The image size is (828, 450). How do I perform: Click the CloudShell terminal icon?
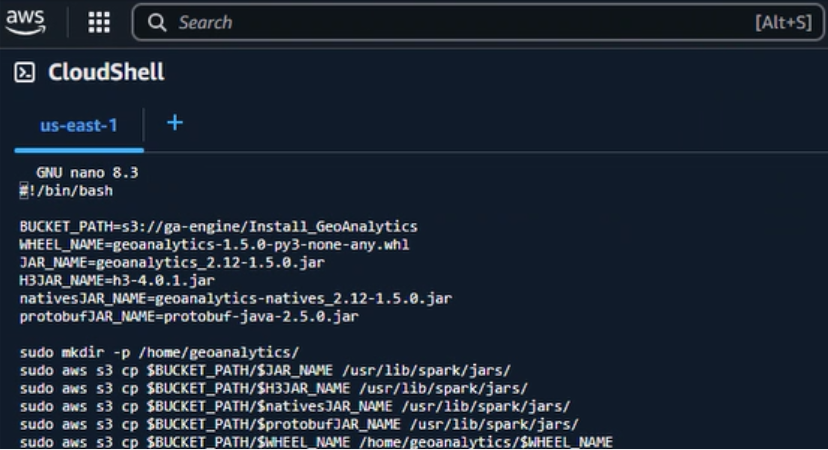25,72
